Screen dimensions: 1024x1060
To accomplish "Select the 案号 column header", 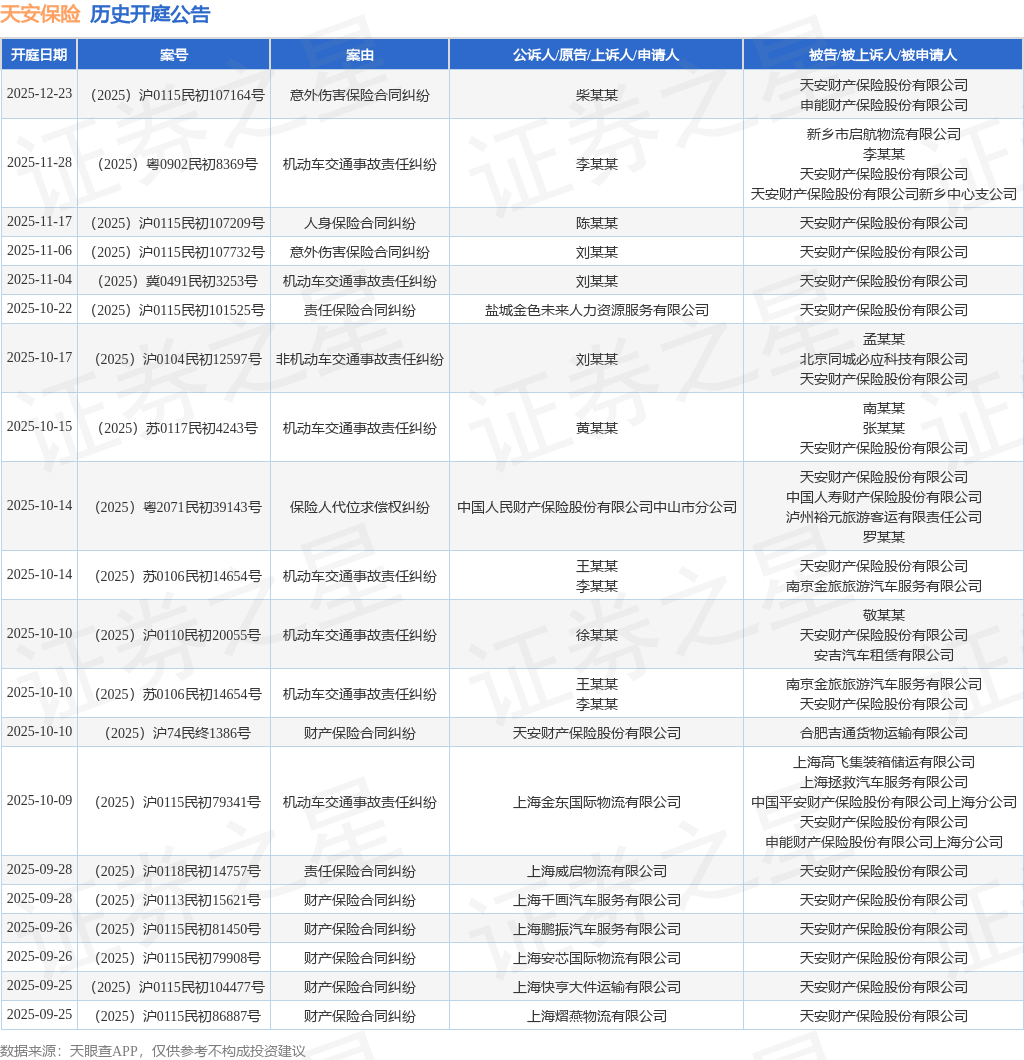I will 174,55.
